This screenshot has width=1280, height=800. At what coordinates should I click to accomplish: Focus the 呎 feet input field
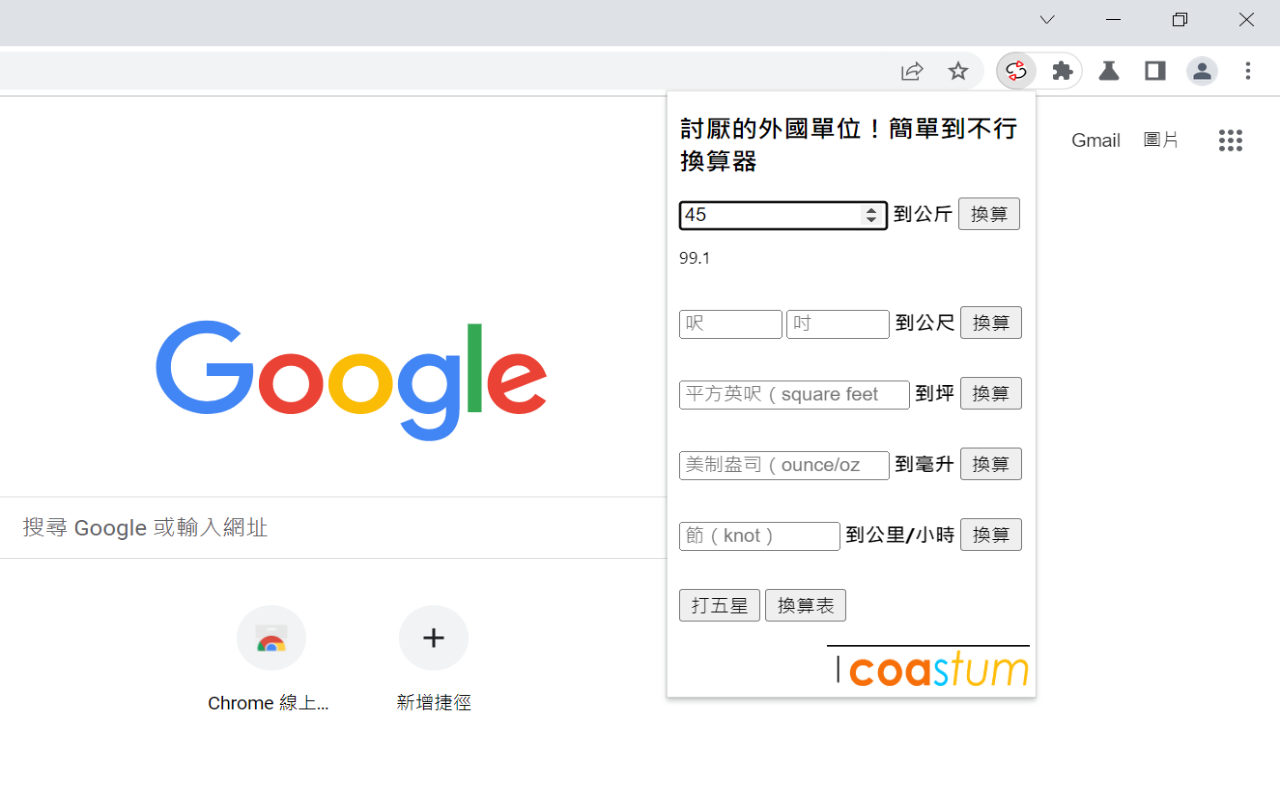pos(731,324)
